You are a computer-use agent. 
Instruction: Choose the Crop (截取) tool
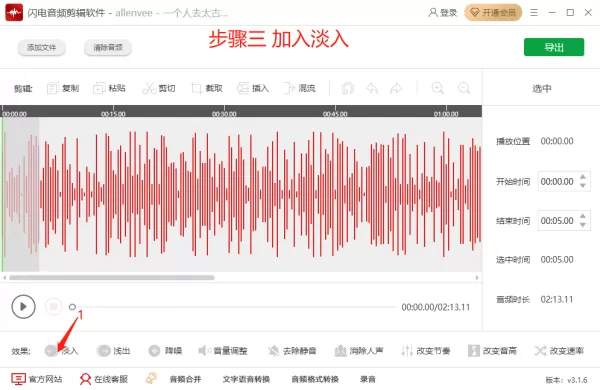[207, 88]
